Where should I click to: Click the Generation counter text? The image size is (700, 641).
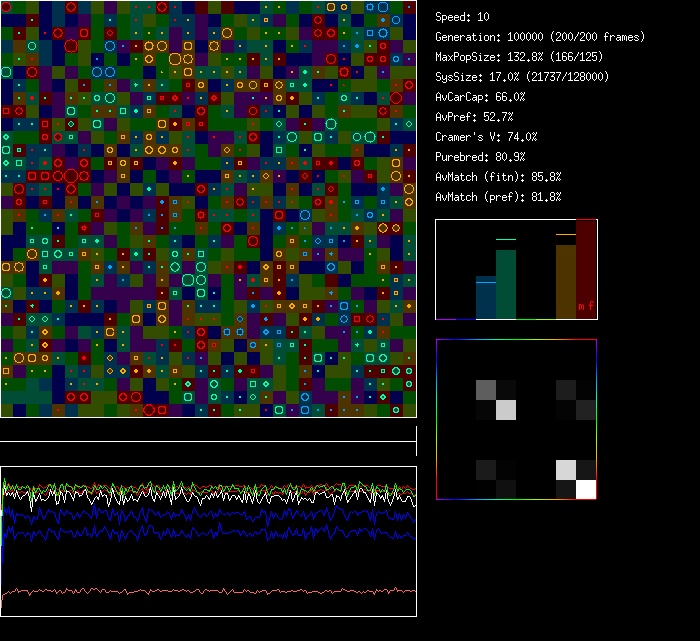click(540, 37)
